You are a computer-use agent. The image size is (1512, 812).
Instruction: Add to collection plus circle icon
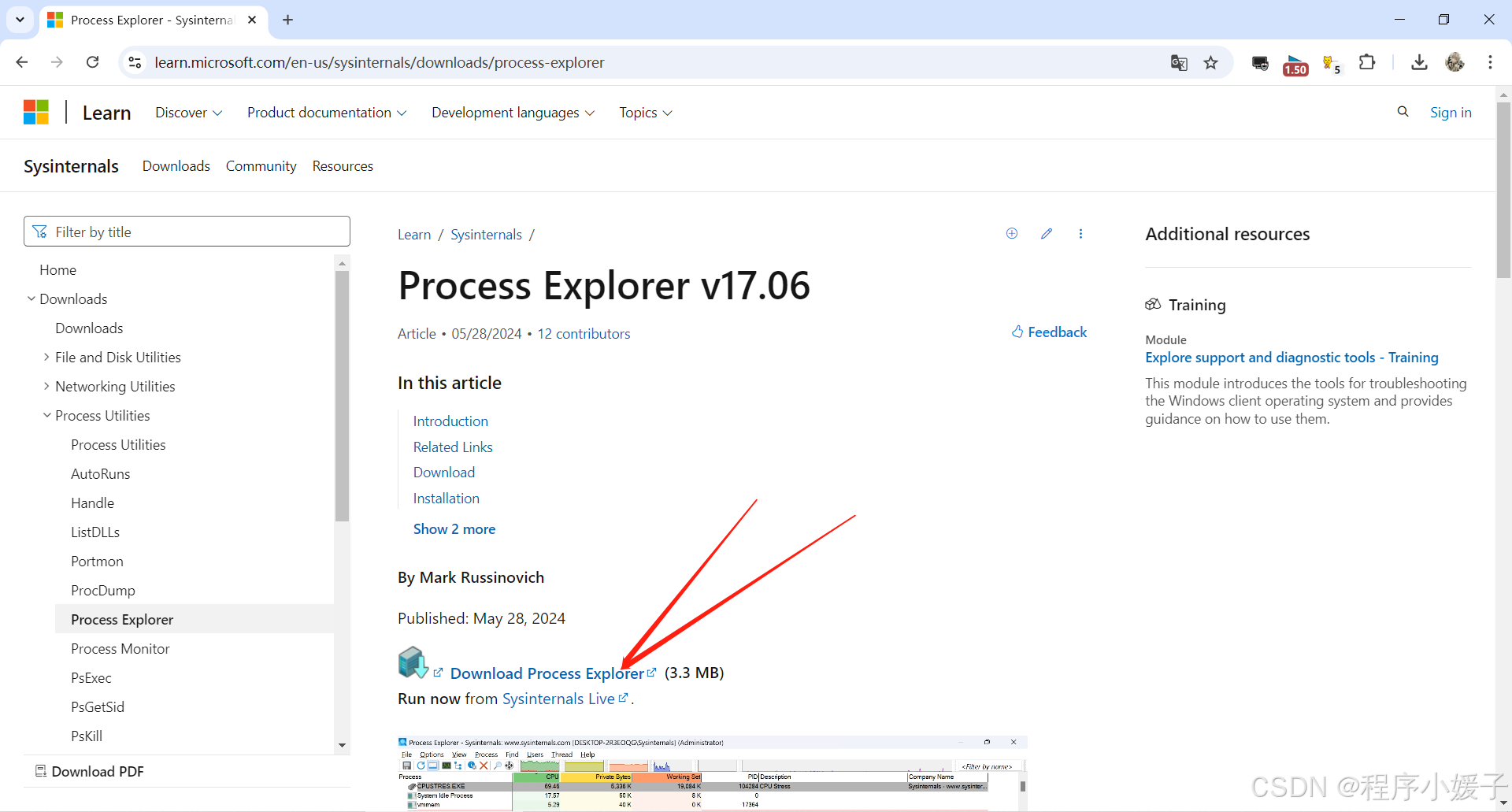click(1012, 233)
